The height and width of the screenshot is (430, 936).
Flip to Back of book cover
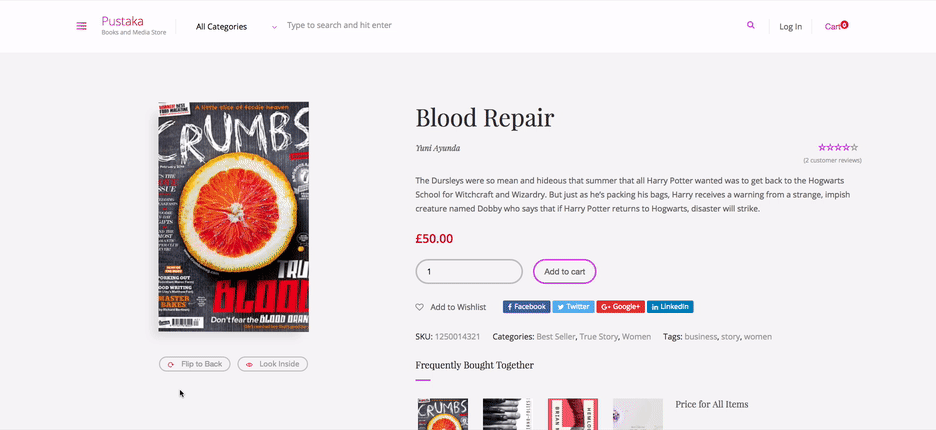pos(195,364)
